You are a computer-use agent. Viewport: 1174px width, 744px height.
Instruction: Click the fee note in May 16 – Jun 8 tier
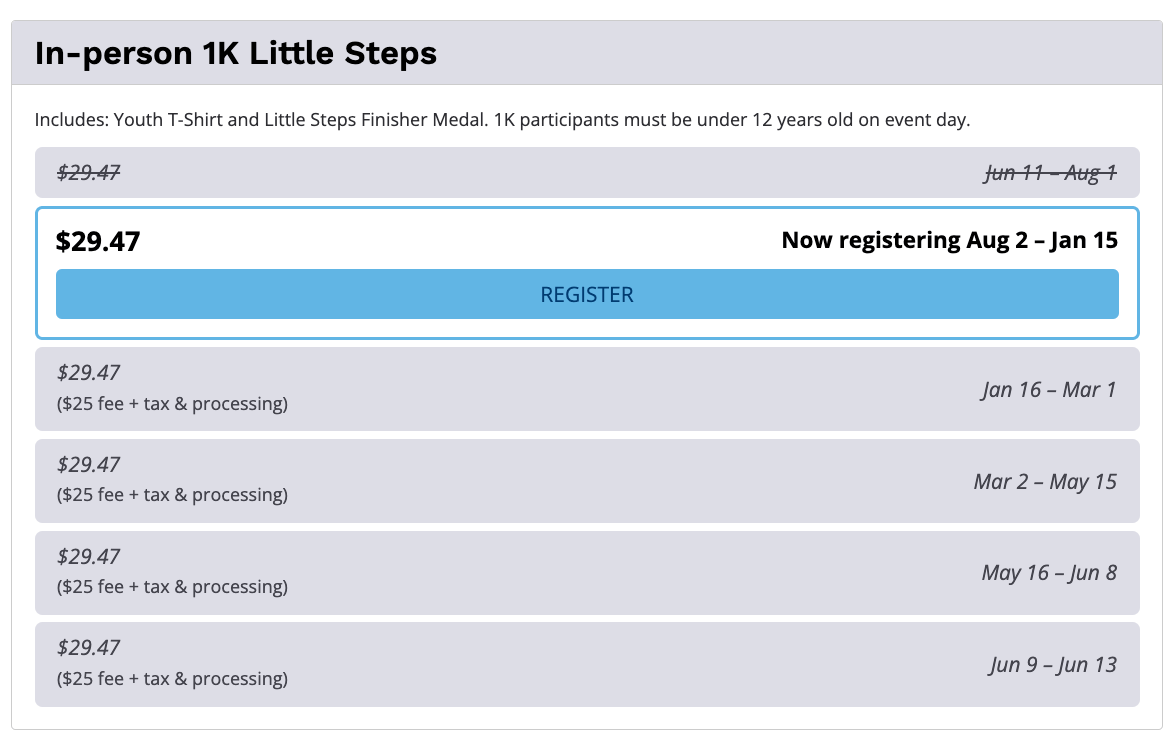coord(172,588)
